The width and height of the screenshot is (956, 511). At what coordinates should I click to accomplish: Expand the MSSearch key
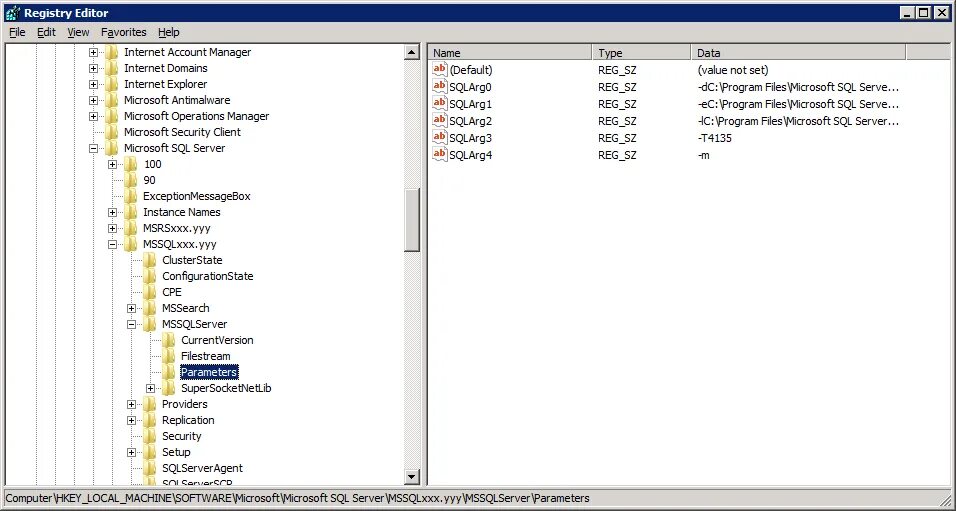coord(131,308)
